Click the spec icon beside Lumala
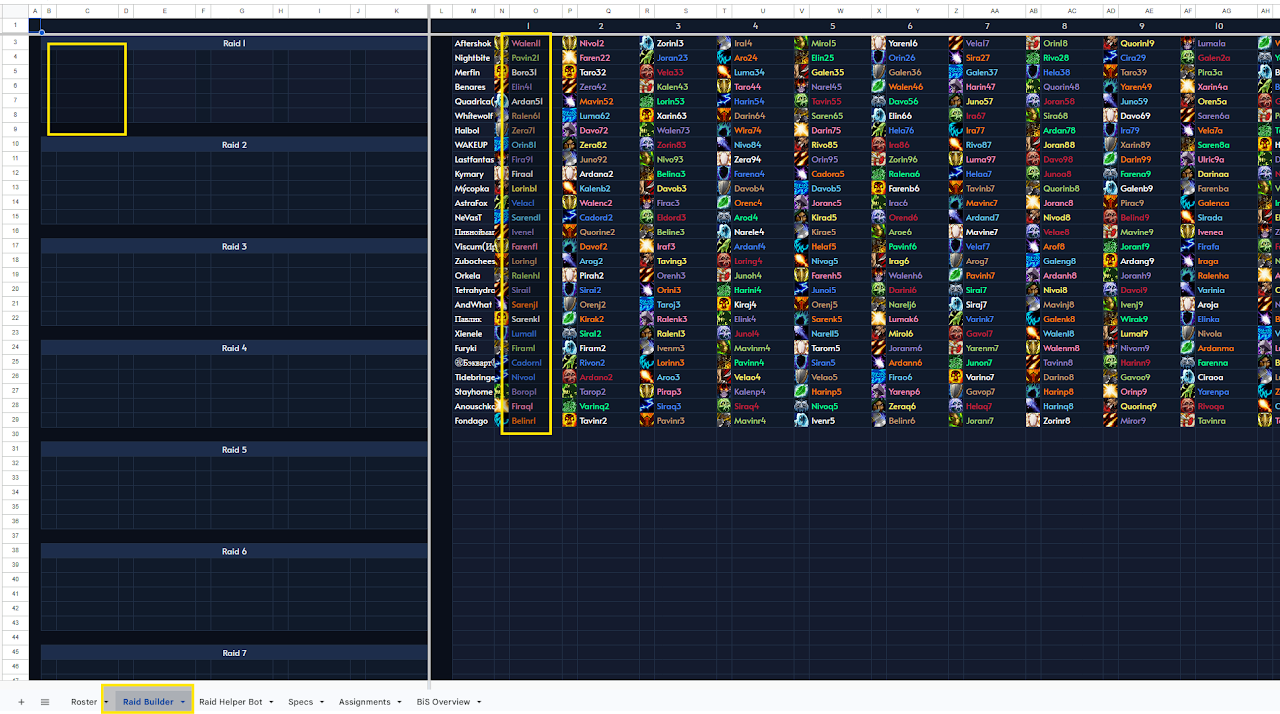The height and width of the screenshot is (714, 1280). [1187, 43]
